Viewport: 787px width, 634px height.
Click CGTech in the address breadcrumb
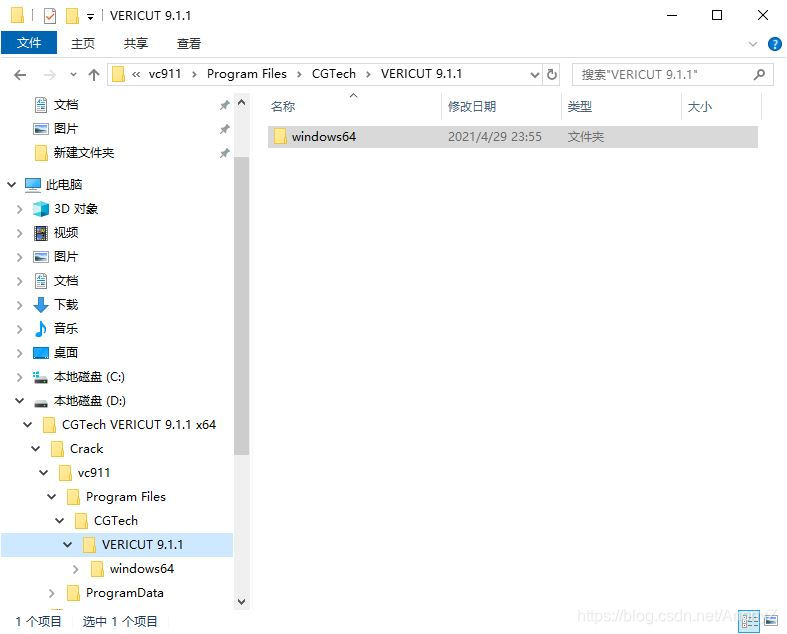pyautogui.click(x=333, y=74)
